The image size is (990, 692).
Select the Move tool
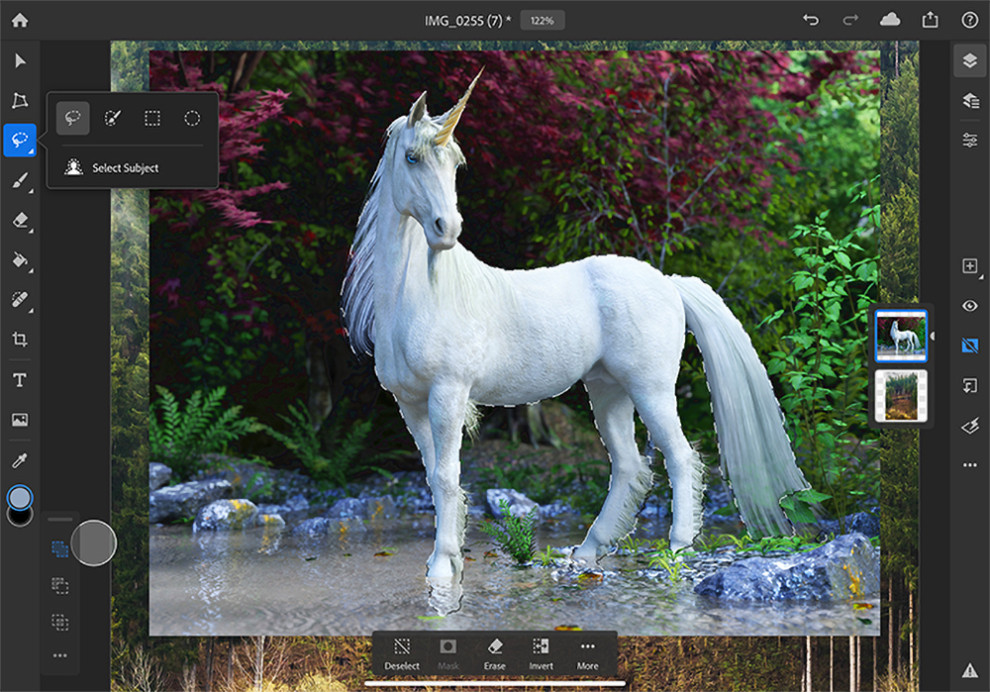click(x=18, y=62)
